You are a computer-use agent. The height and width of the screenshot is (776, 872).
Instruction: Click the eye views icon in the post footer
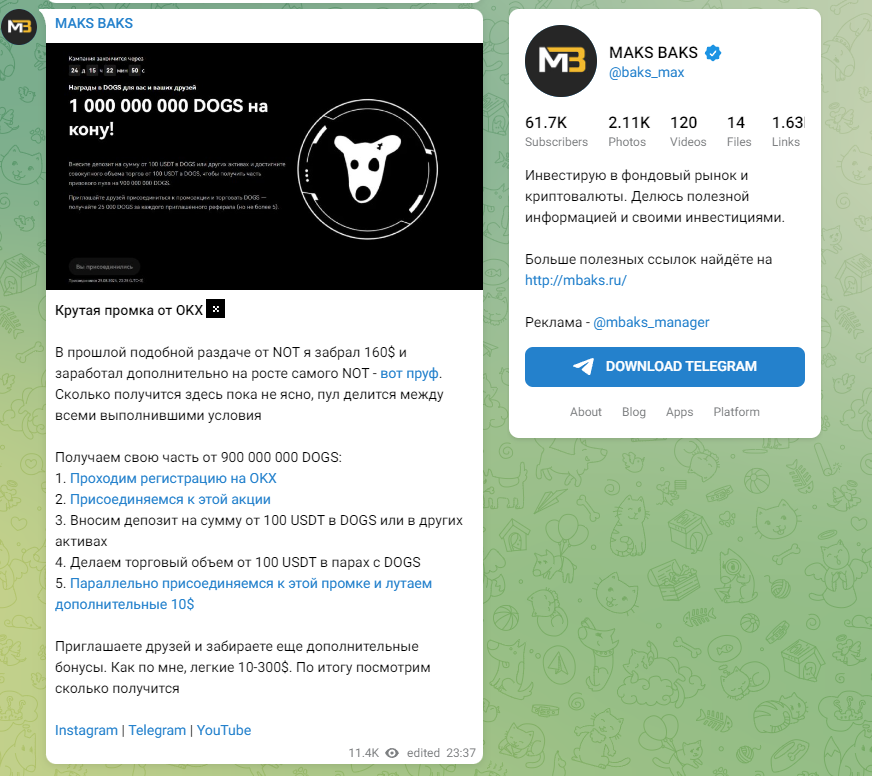click(392, 753)
